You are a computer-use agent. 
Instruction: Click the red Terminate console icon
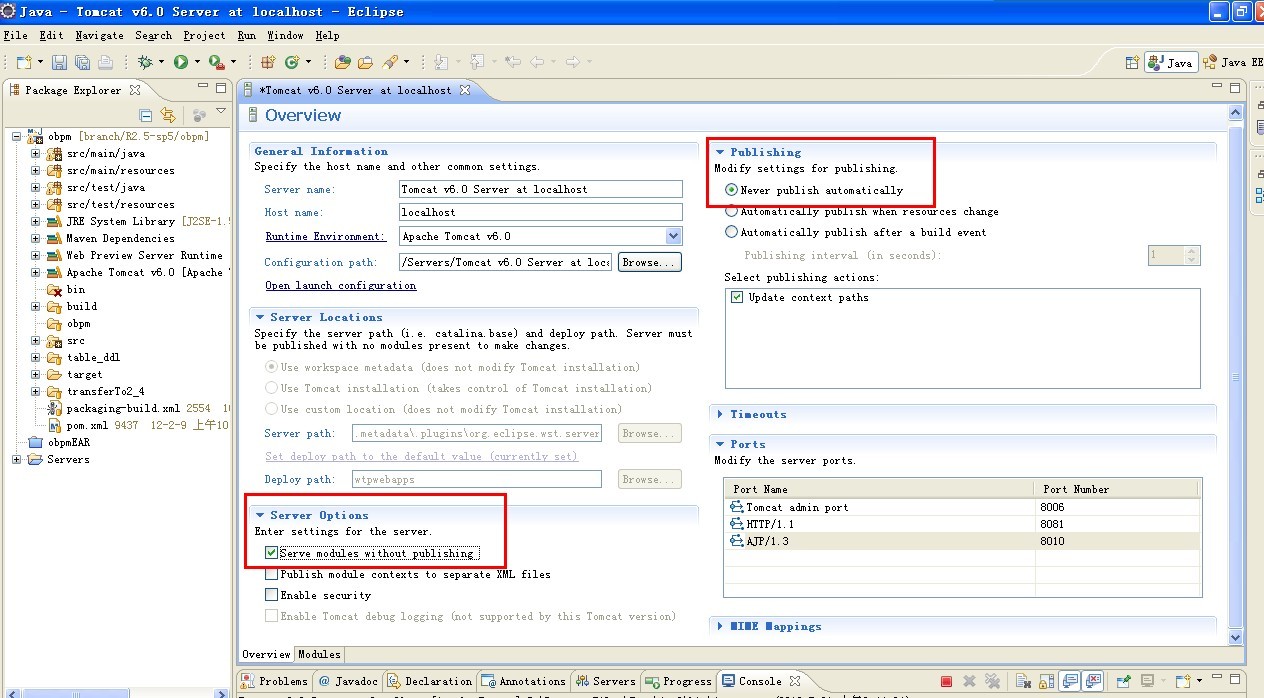tap(946, 681)
